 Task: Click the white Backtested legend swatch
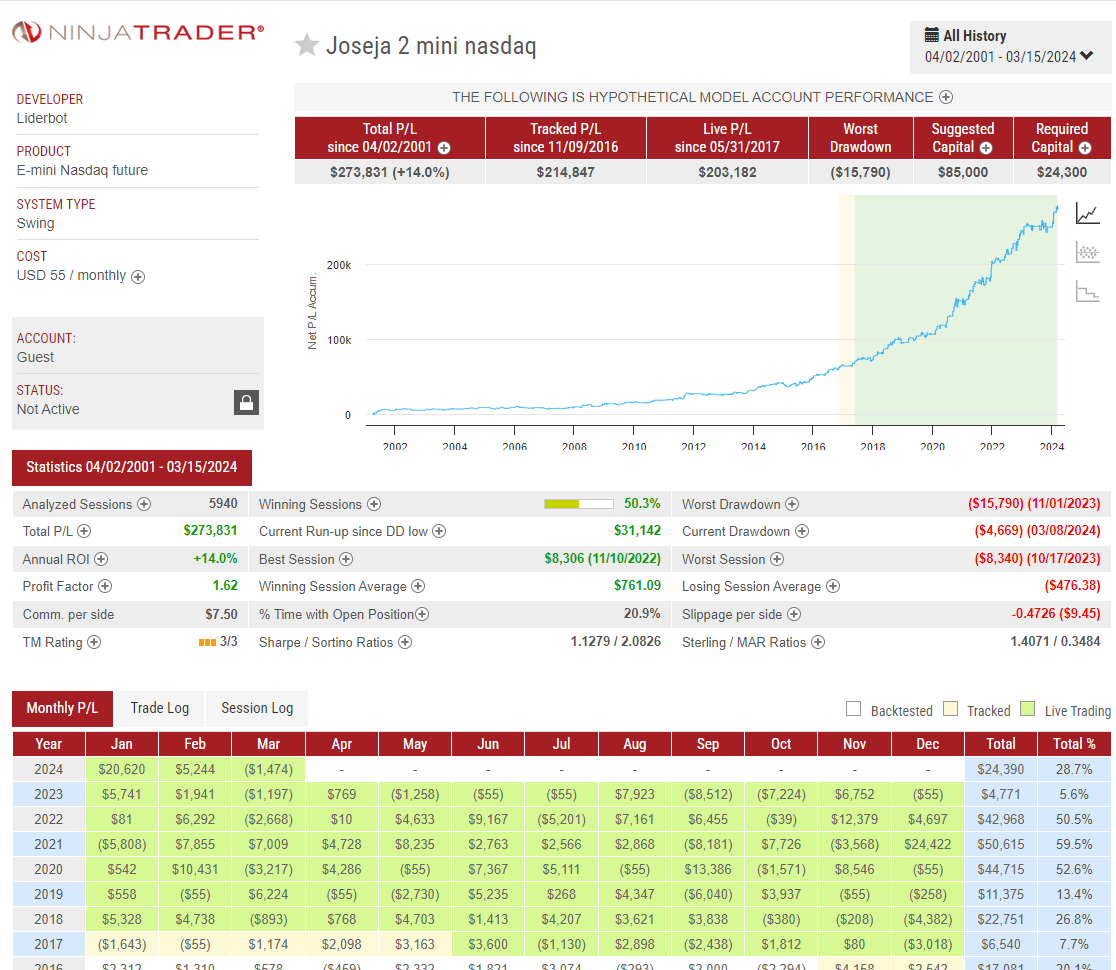(853, 709)
